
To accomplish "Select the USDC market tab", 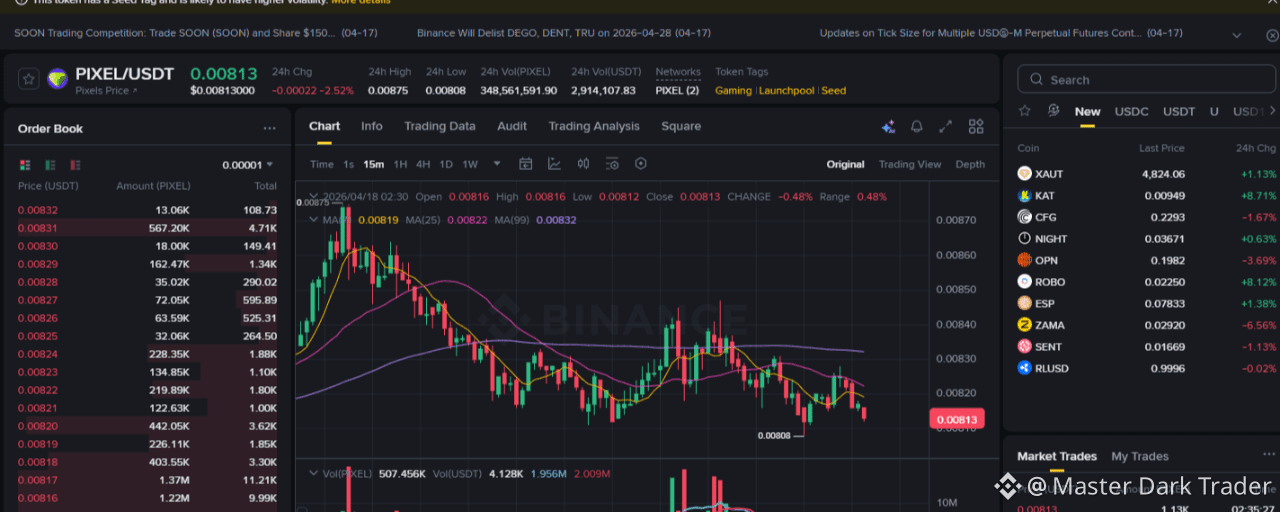I will click(x=1132, y=111).
